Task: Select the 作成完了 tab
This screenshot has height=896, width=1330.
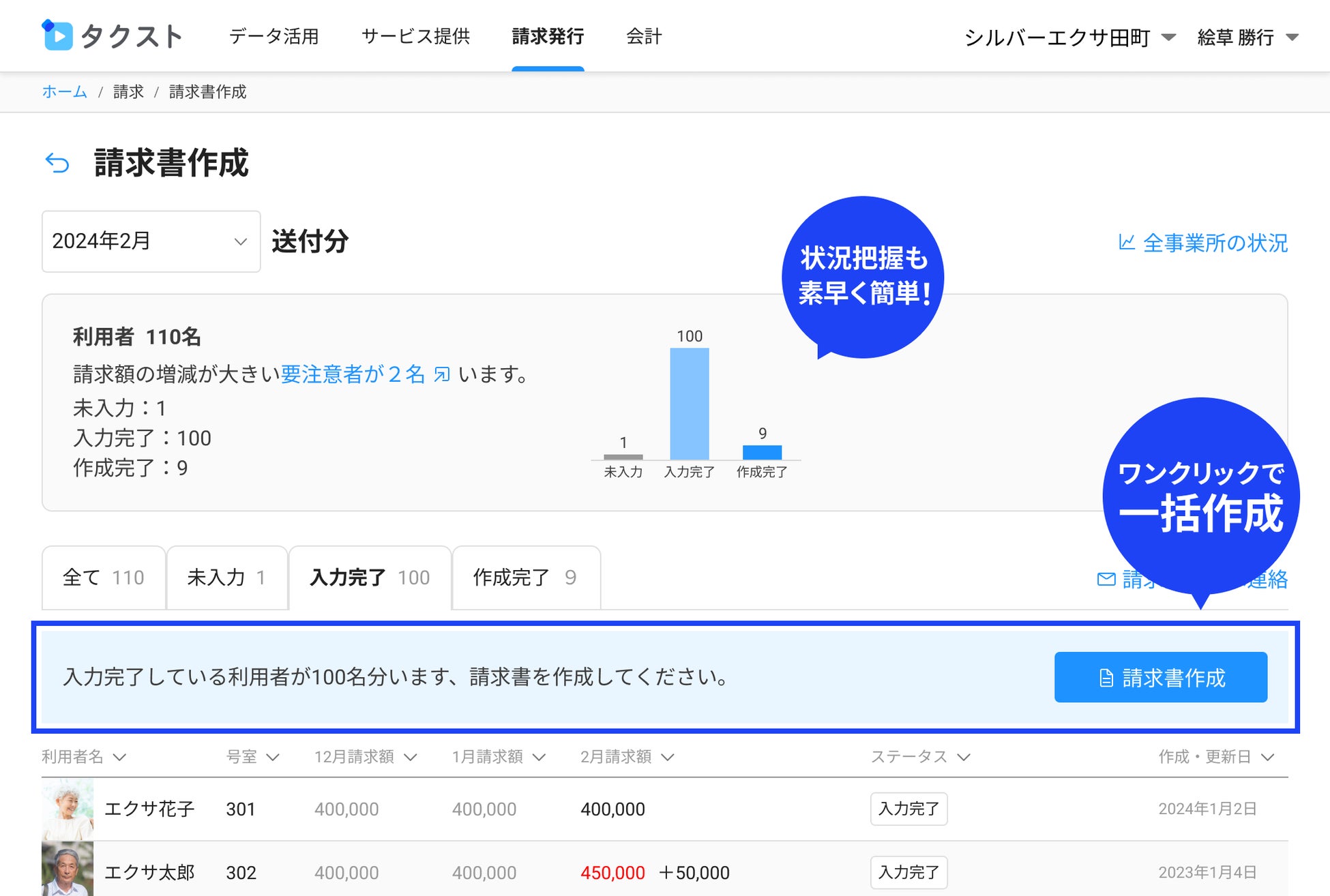Action: click(525, 578)
